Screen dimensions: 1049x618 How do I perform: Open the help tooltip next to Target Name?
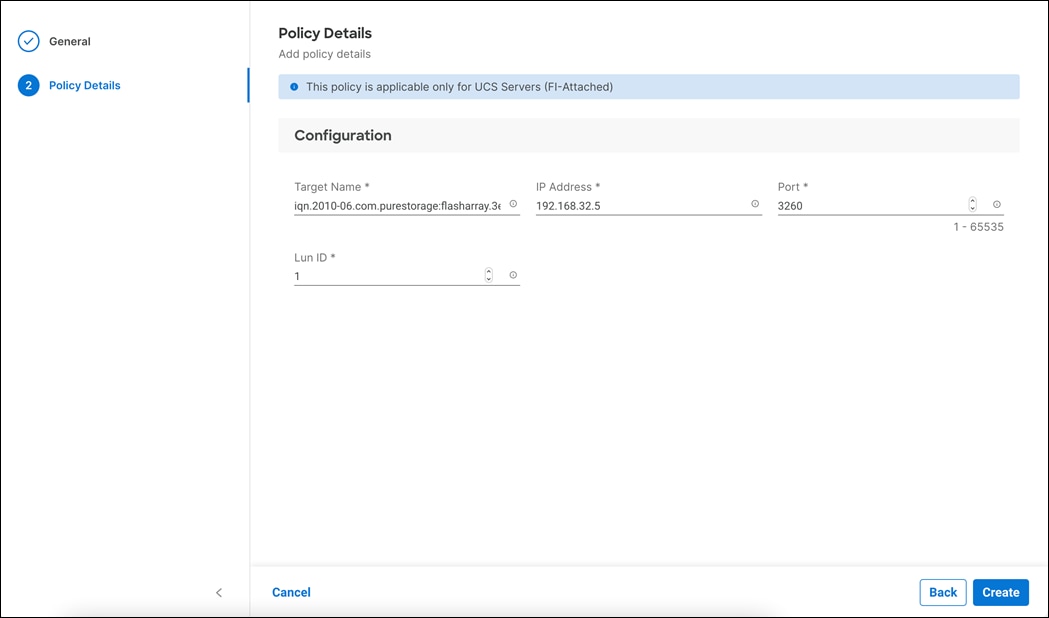(x=512, y=204)
